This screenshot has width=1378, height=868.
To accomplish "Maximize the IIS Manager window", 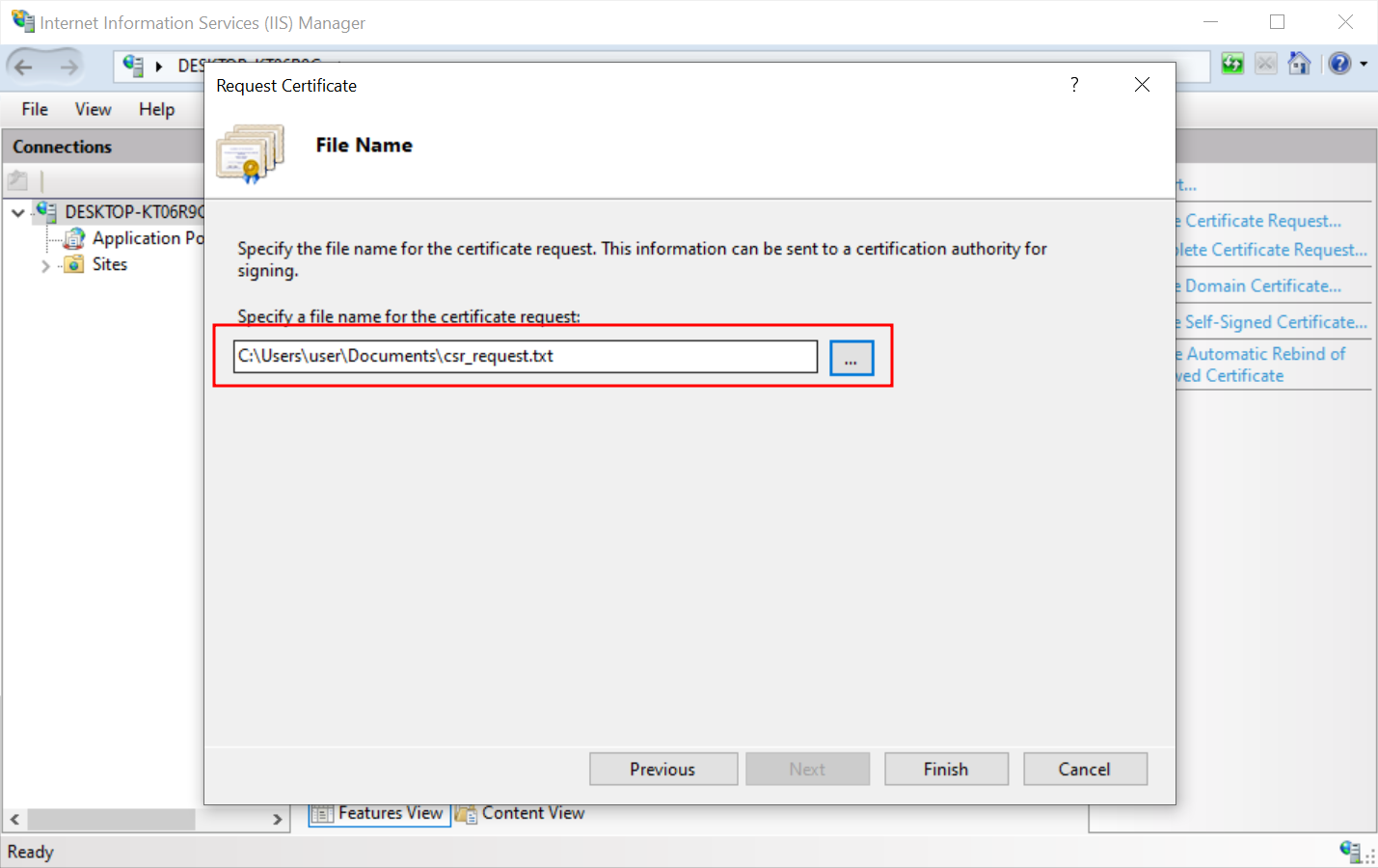I will [1277, 21].
